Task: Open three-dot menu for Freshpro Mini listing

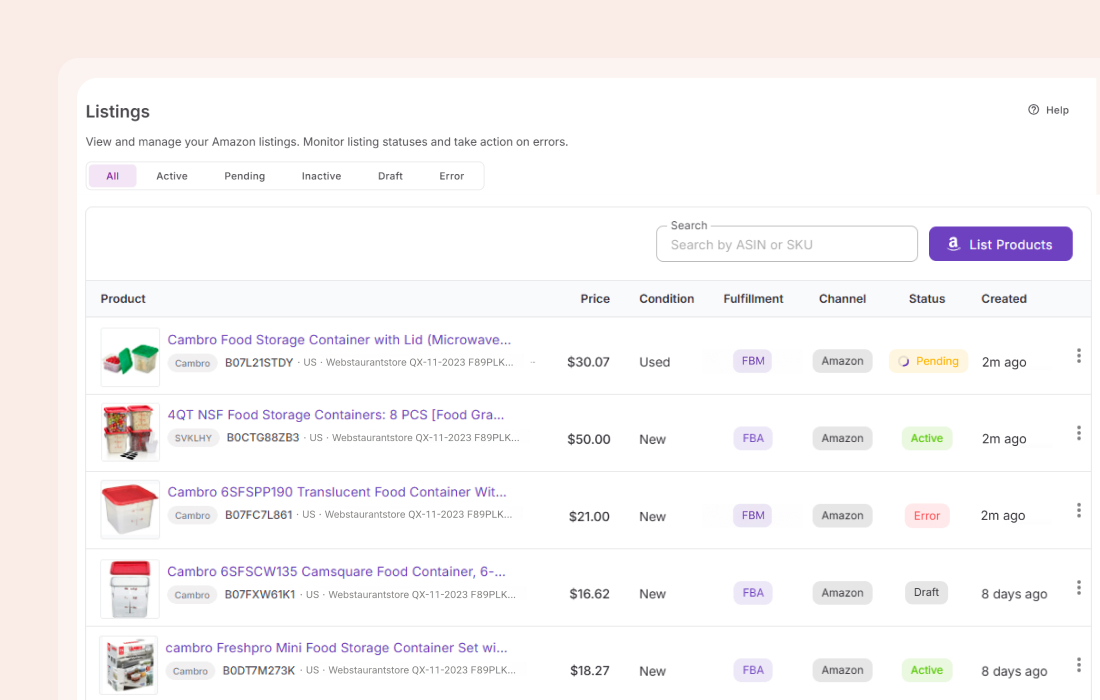Action: tap(1078, 664)
